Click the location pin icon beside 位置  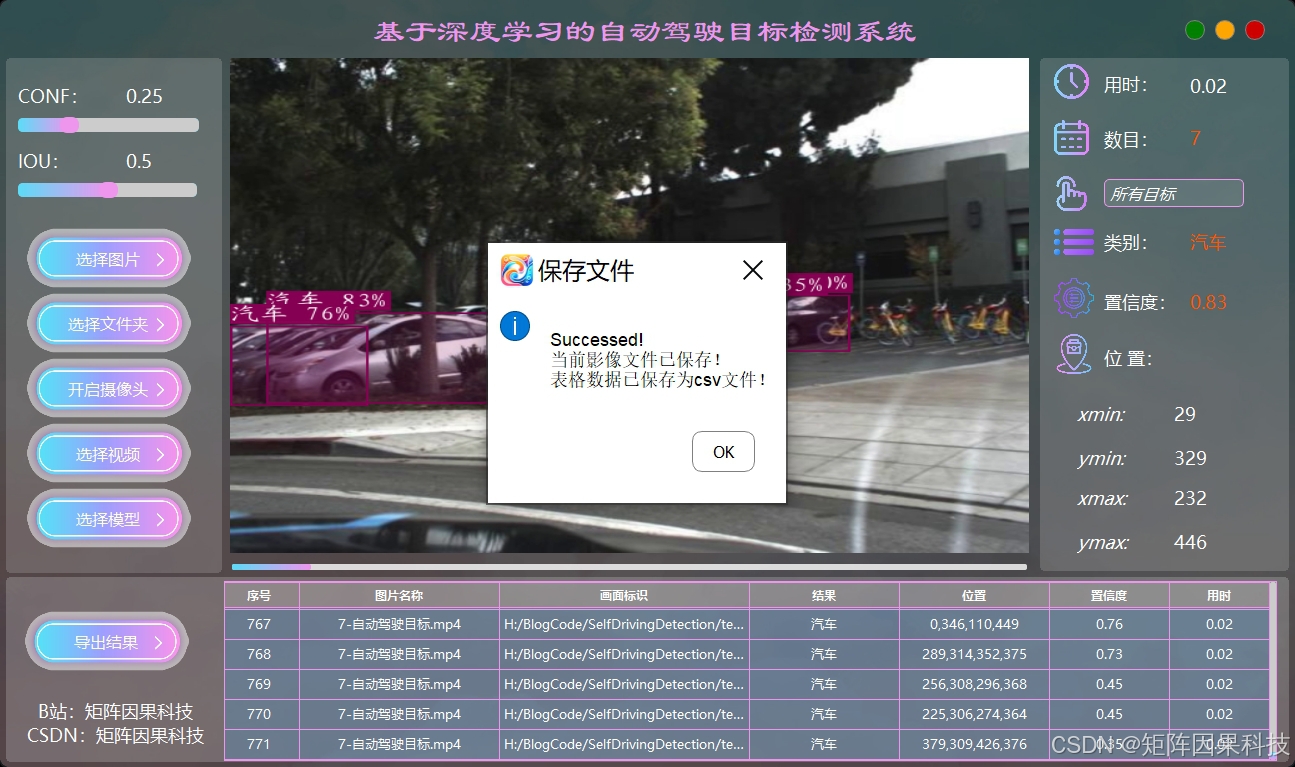point(1073,355)
